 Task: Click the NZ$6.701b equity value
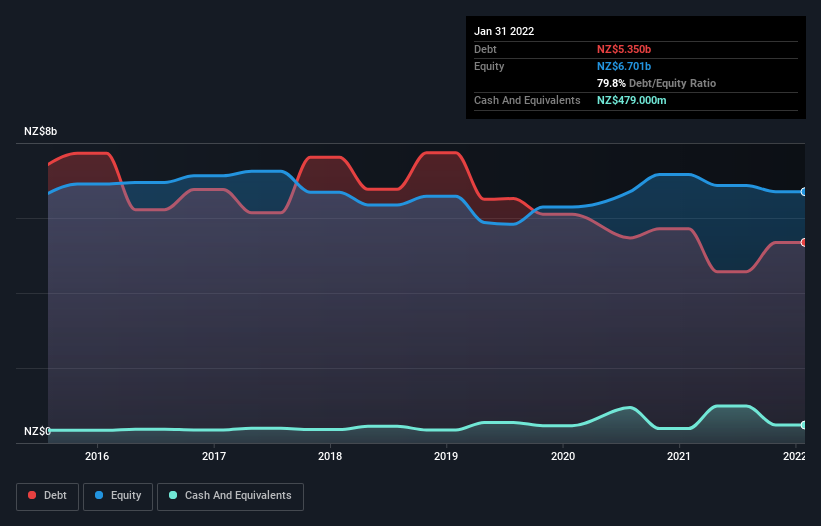click(624, 66)
